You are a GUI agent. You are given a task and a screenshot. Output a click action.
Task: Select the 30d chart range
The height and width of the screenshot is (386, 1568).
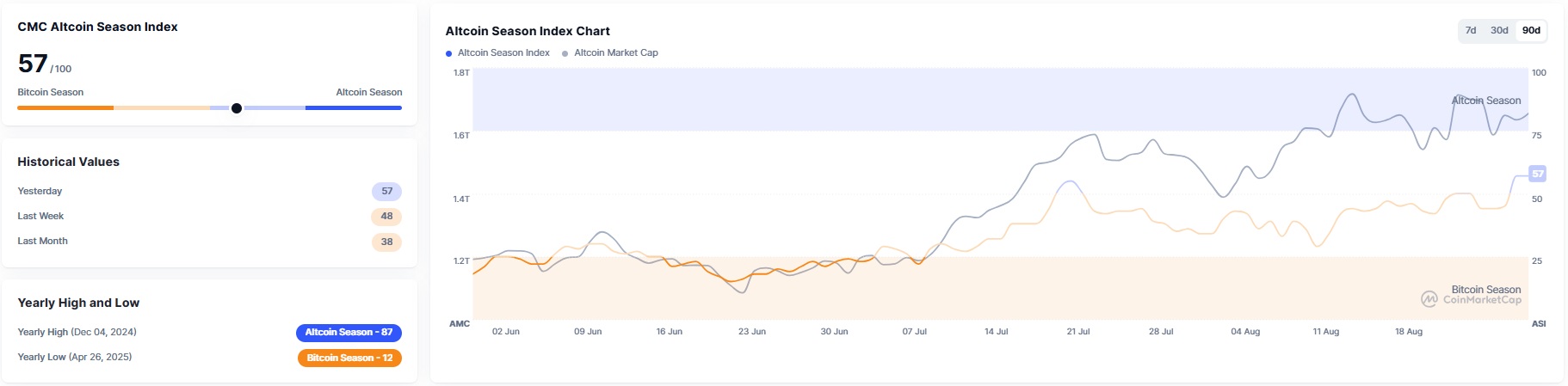pos(1499,30)
